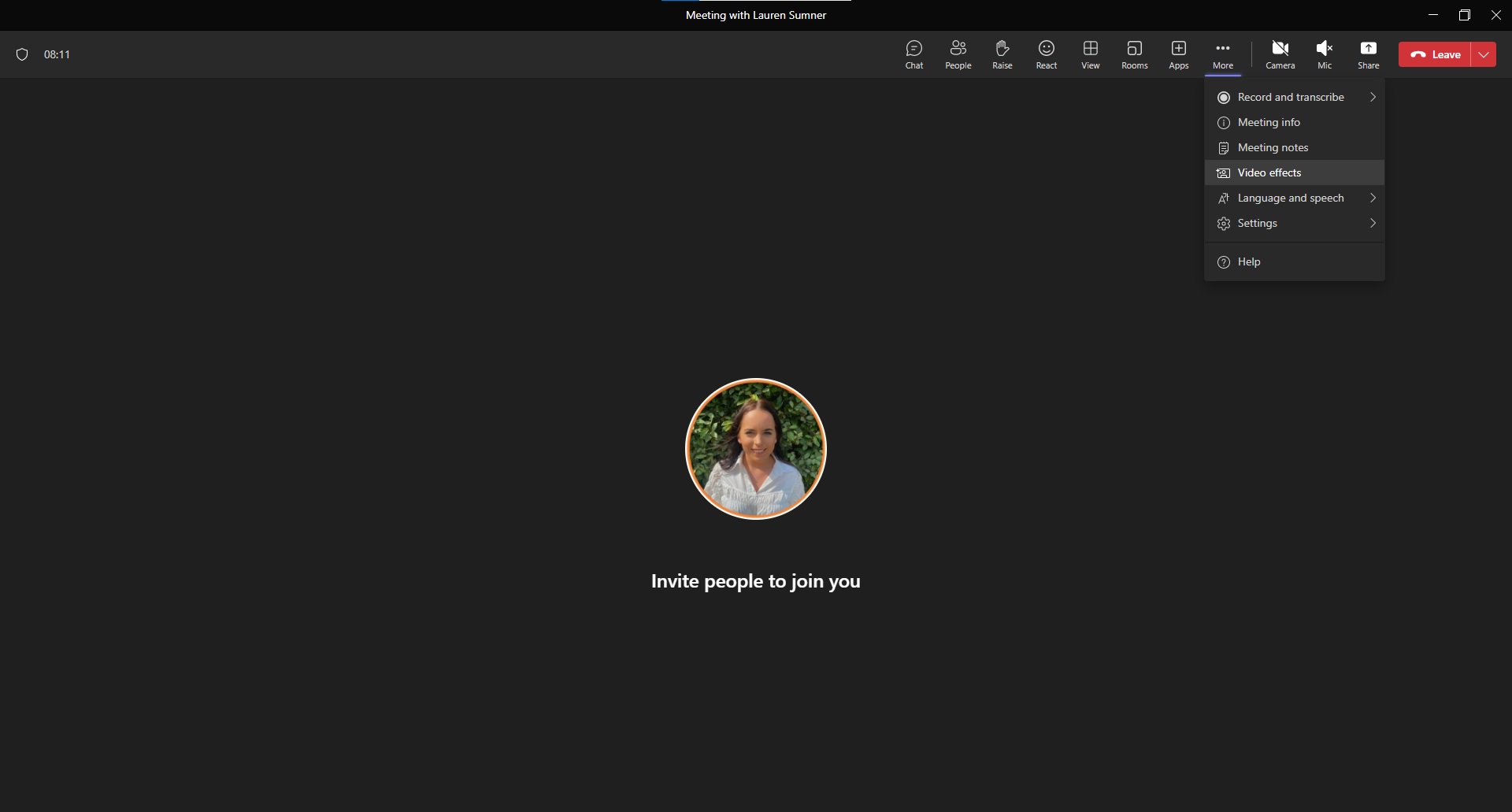Turn on the Camera
This screenshot has height=812, width=1512.
(1280, 54)
